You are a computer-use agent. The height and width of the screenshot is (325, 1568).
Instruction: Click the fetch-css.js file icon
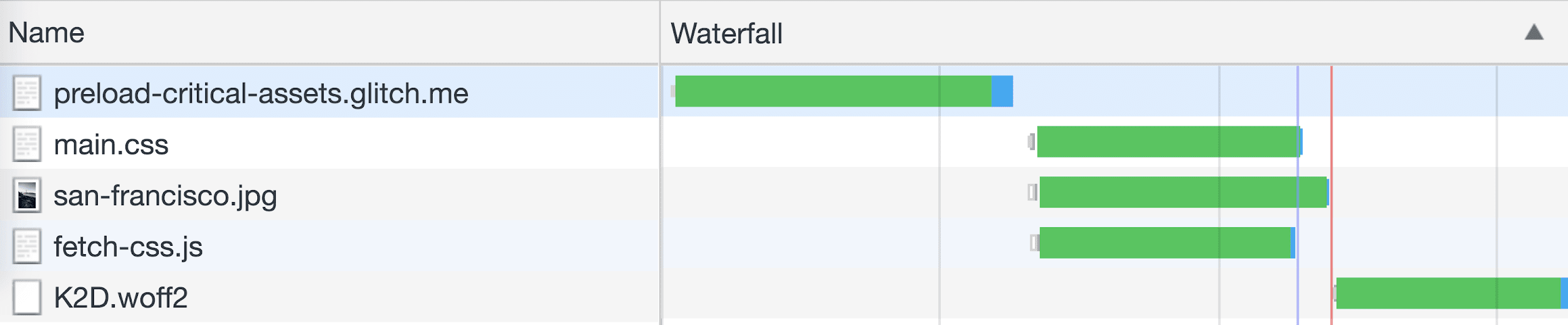pyautogui.click(x=27, y=247)
